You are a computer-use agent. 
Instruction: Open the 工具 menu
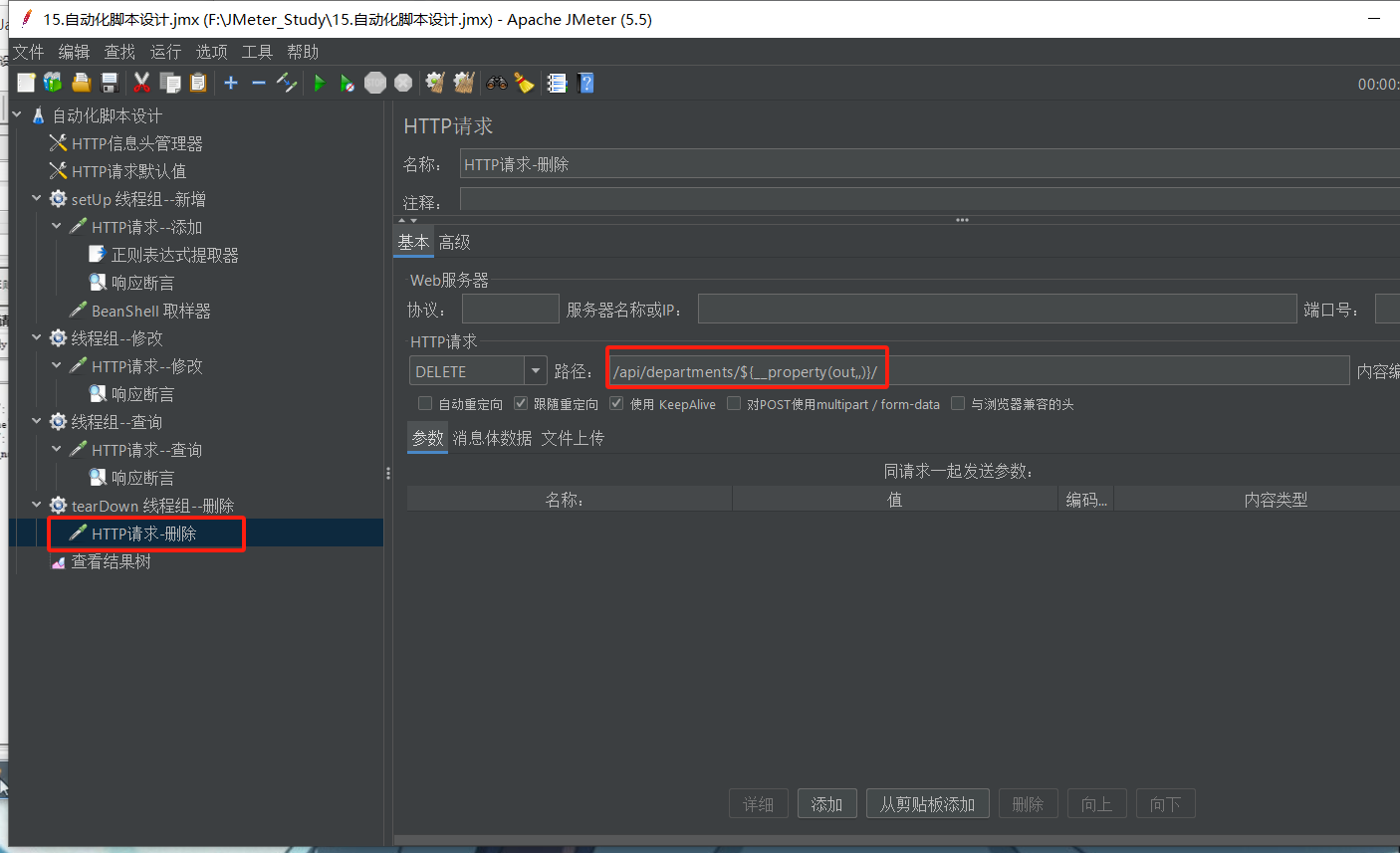click(257, 52)
